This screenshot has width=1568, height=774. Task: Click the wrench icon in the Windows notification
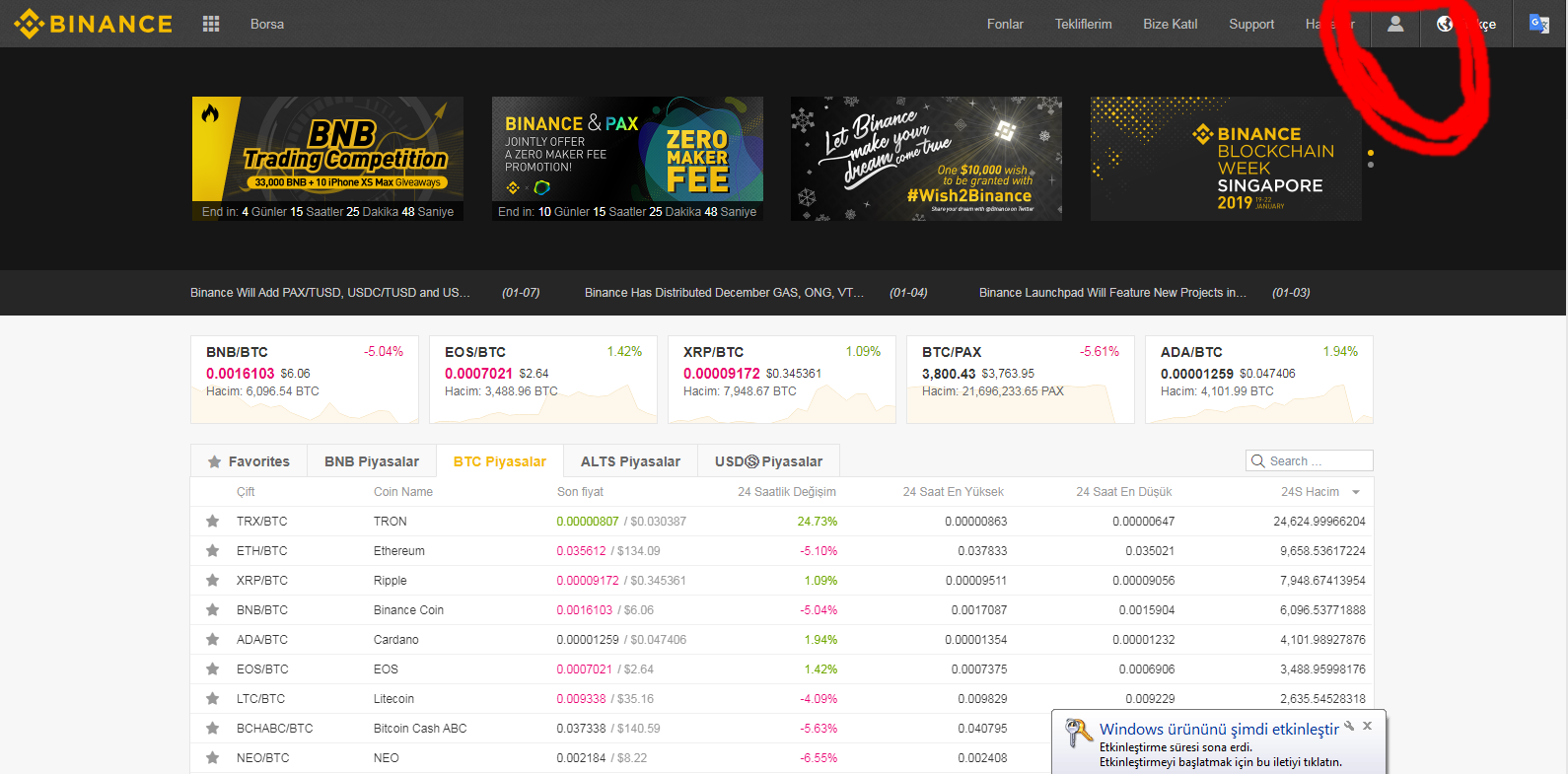click(1349, 726)
